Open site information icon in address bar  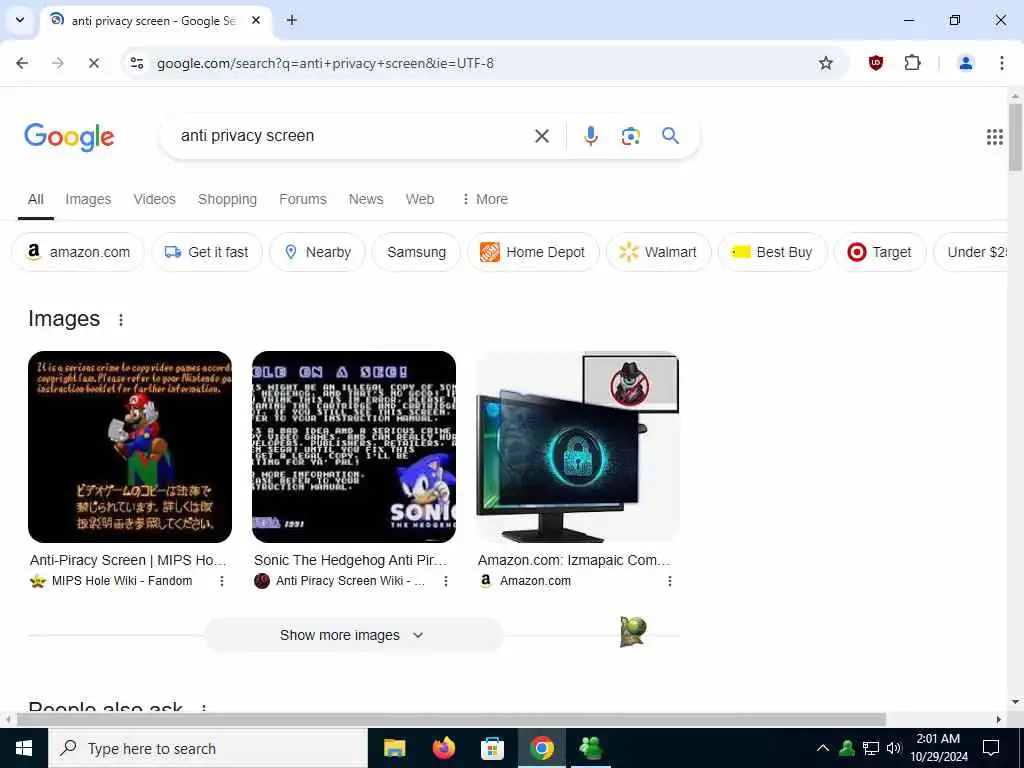point(137,63)
